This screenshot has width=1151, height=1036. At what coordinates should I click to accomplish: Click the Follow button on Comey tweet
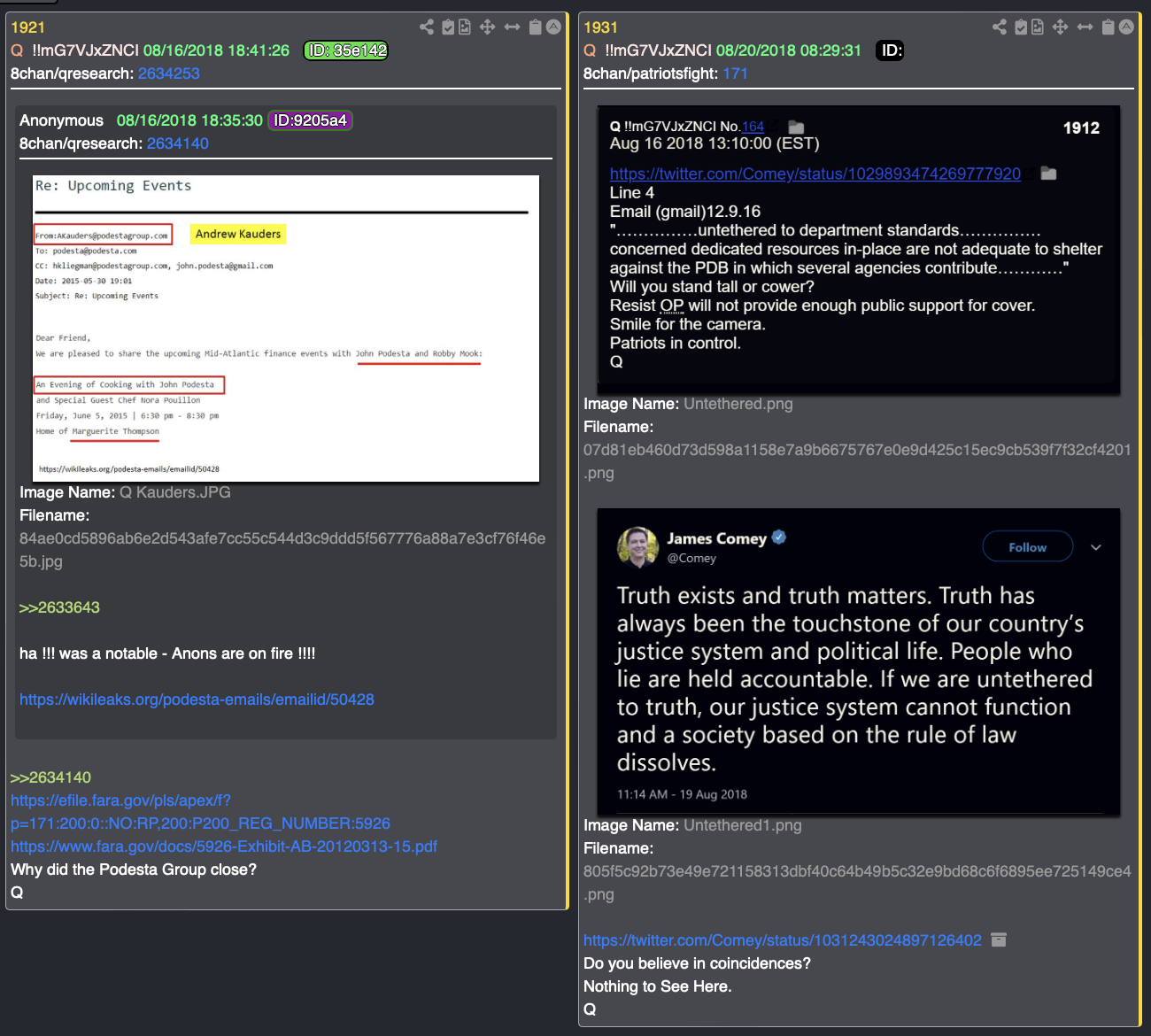click(x=1028, y=546)
